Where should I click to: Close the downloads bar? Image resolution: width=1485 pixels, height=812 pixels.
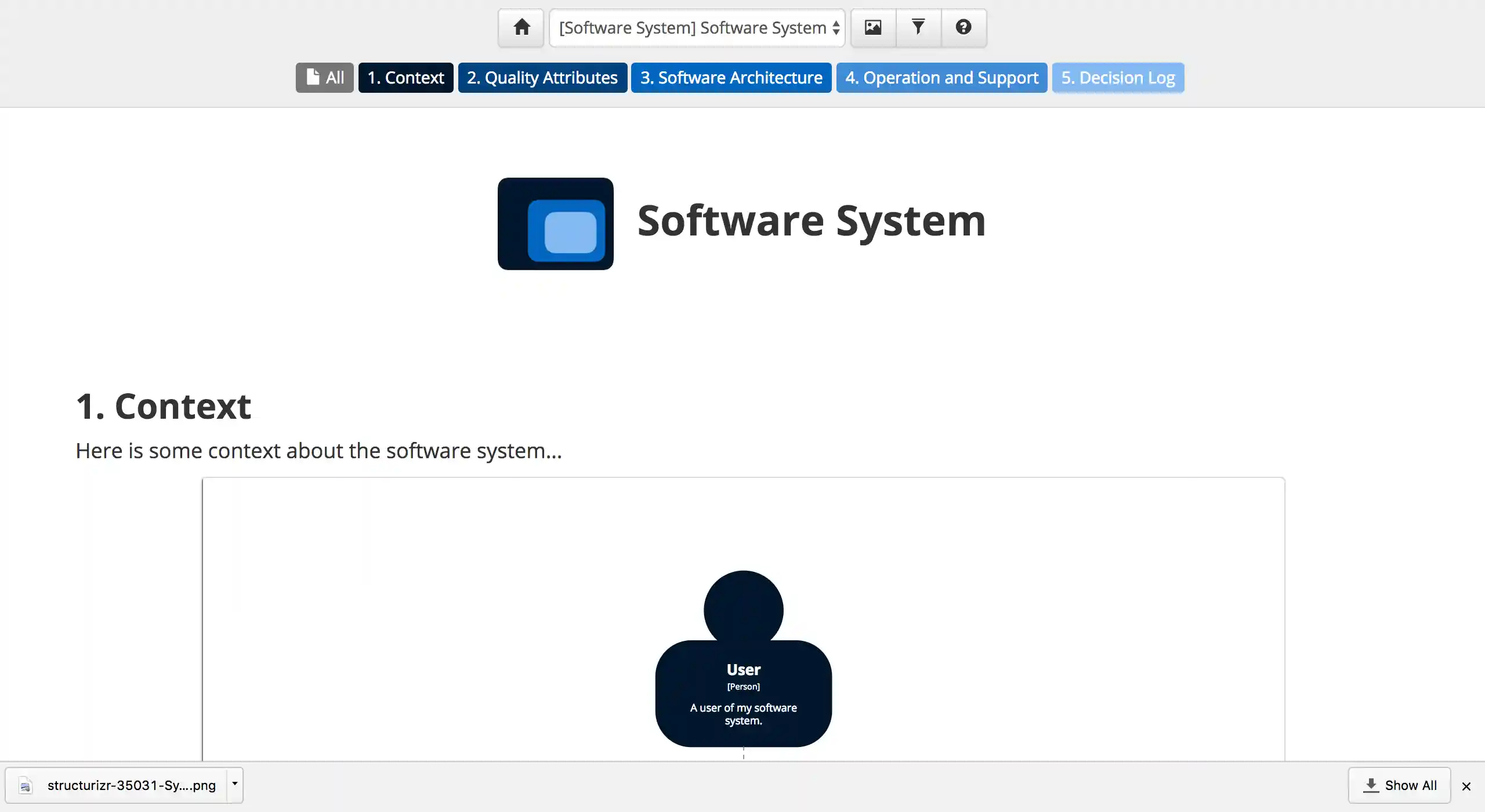coord(1466,786)
